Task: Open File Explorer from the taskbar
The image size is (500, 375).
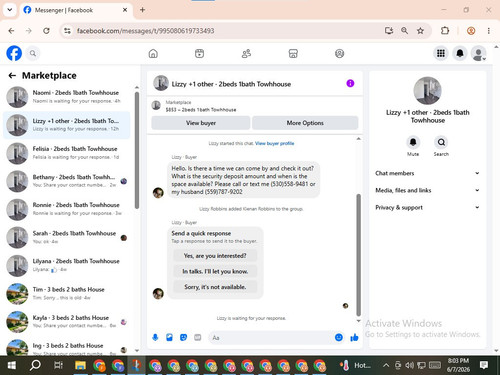Action: coord(80,365)
